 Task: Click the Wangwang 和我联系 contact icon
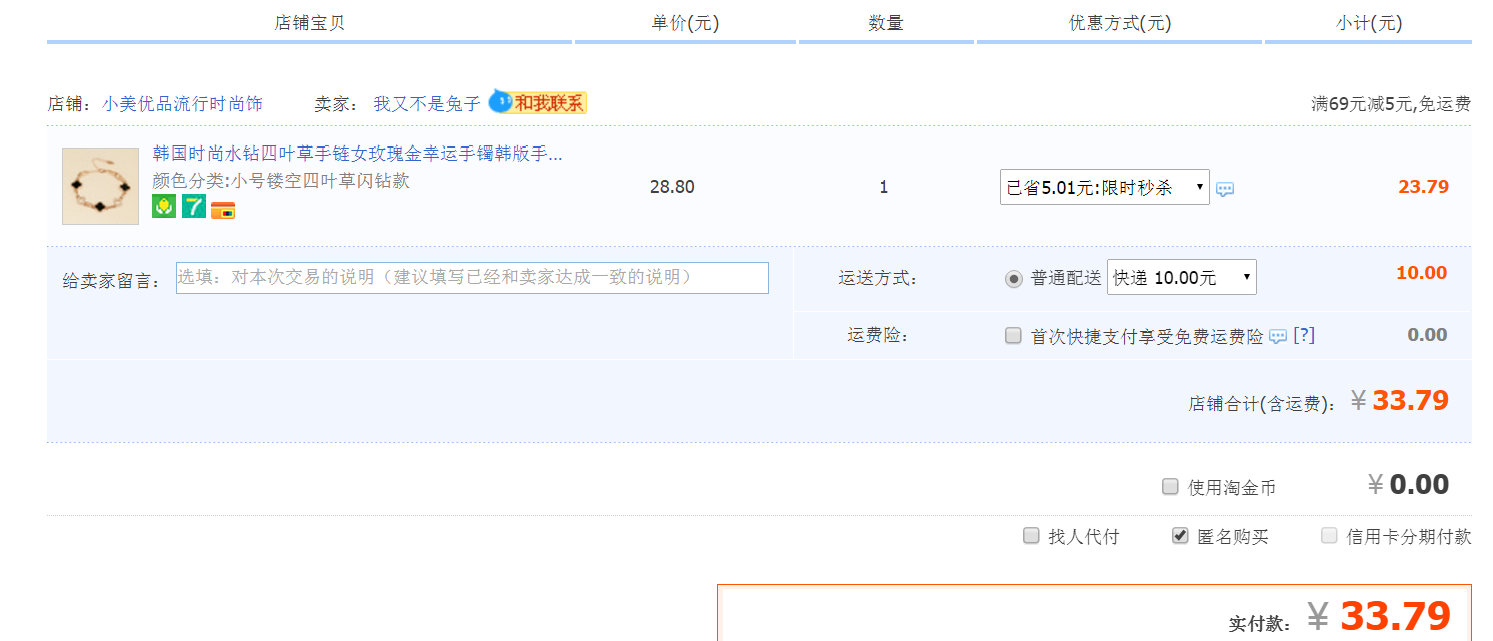pos(537,103)
